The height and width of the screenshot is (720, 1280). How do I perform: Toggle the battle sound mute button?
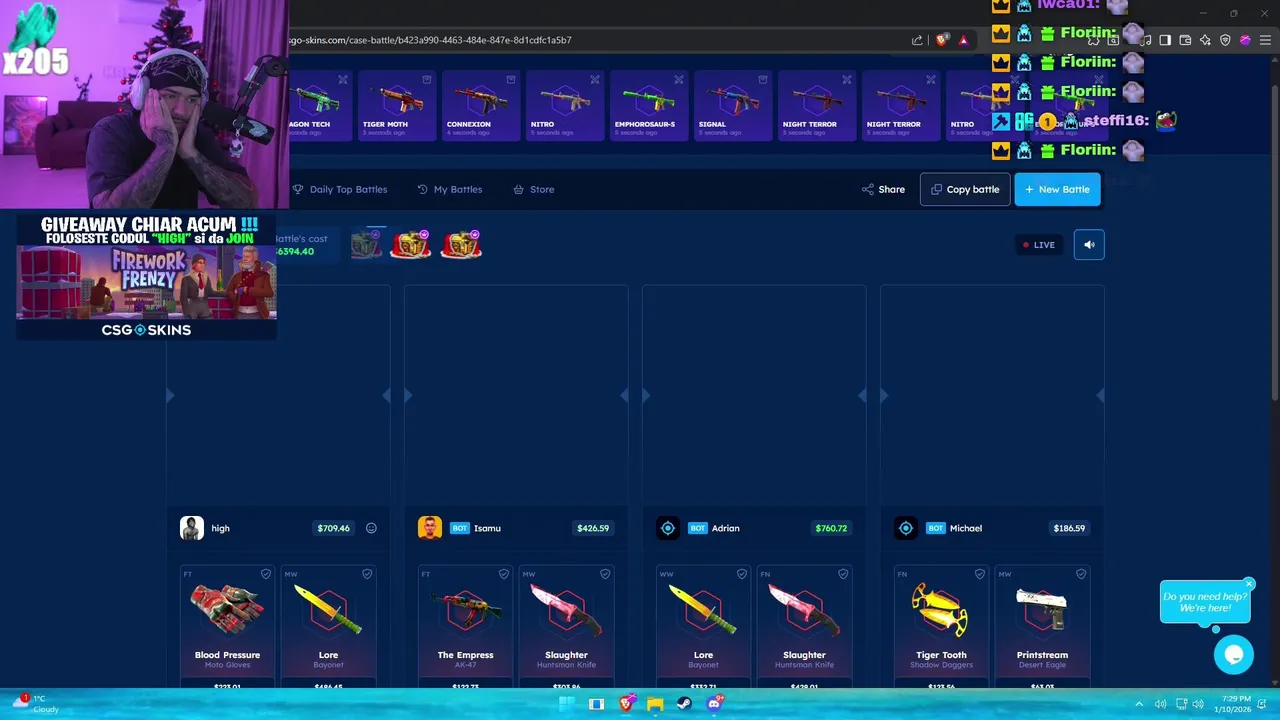tap(1089, 244)
